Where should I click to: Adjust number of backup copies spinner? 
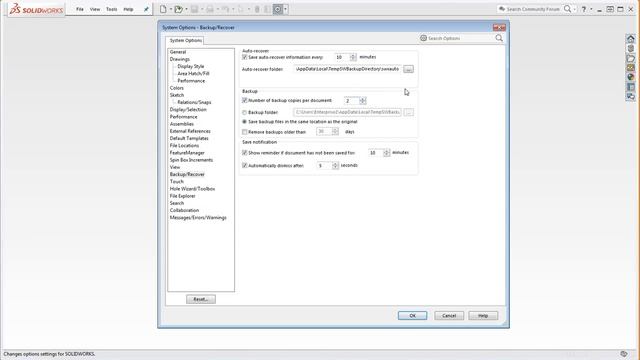coord(362,100)
